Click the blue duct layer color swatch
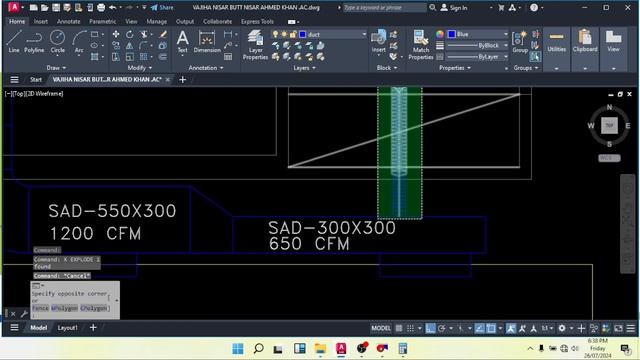The width and height of the screenshot is (640, 360). tap(302, 34)
